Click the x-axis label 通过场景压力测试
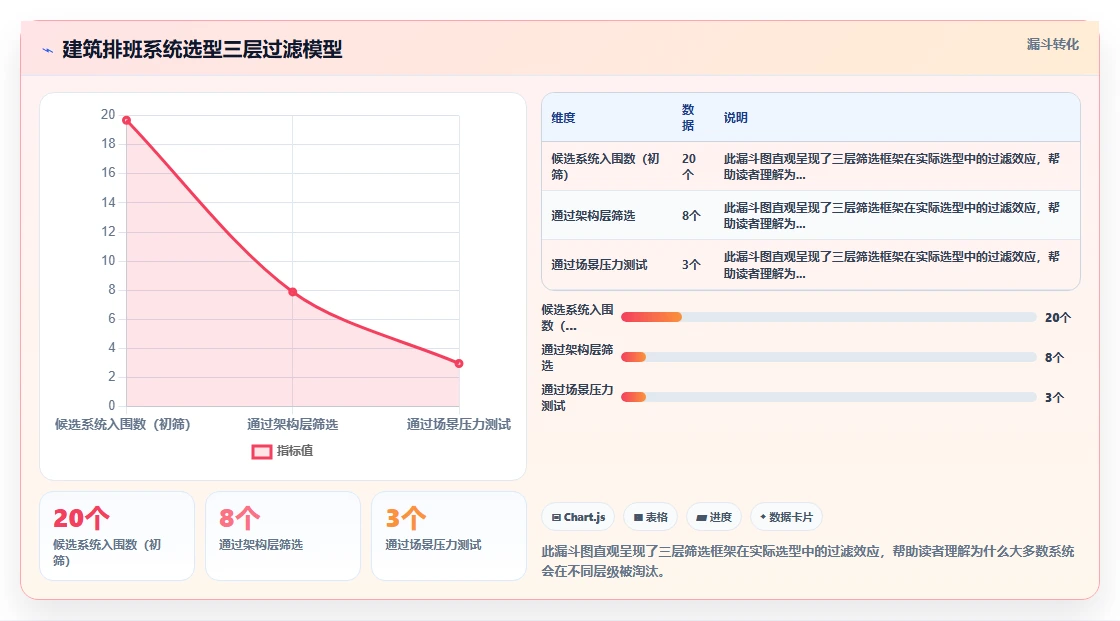The height and width of the screenshot is (621, 1120). [x=459, y=424]
